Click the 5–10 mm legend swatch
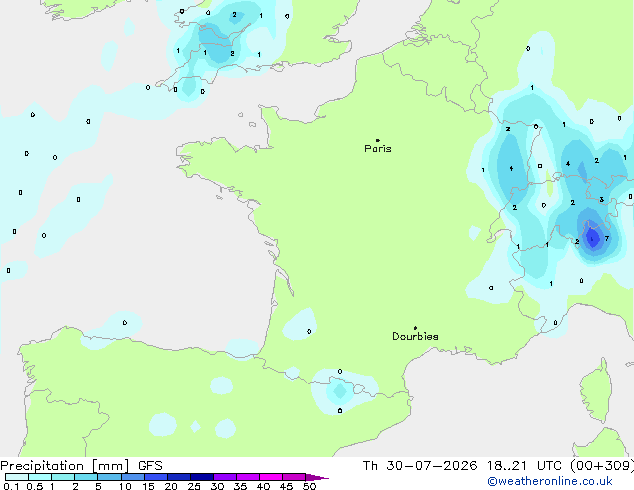634x490 pixels. [109, 477]
